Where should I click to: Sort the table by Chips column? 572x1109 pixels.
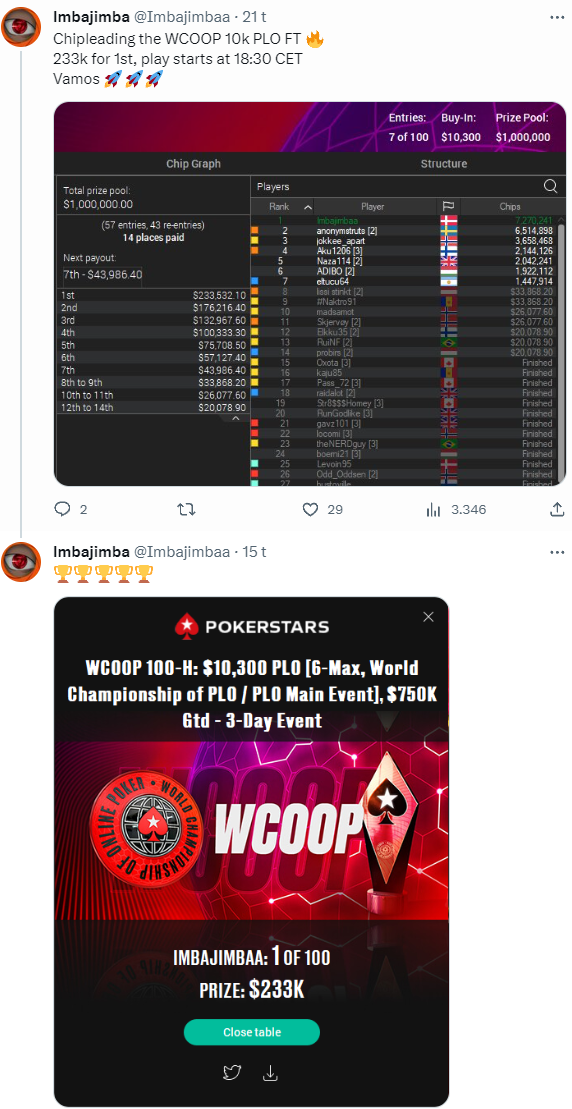click(x=508, y=207)
